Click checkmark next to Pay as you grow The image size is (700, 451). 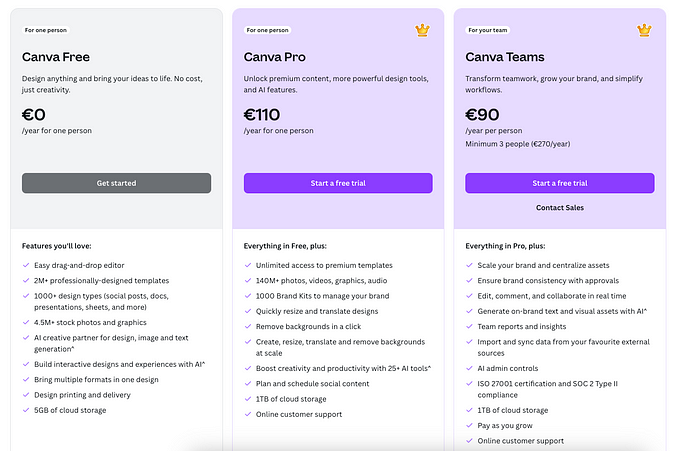pos(469,426)
